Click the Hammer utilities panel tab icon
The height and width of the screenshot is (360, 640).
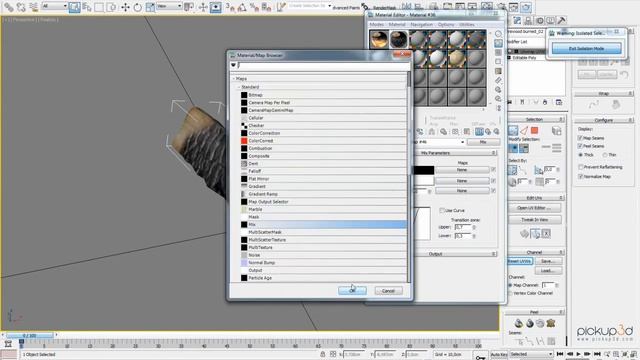(561, 20)
